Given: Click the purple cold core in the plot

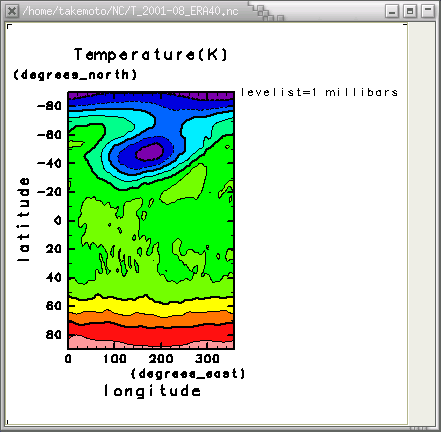Looking at the screenshot, I should (x=150, y=152).
